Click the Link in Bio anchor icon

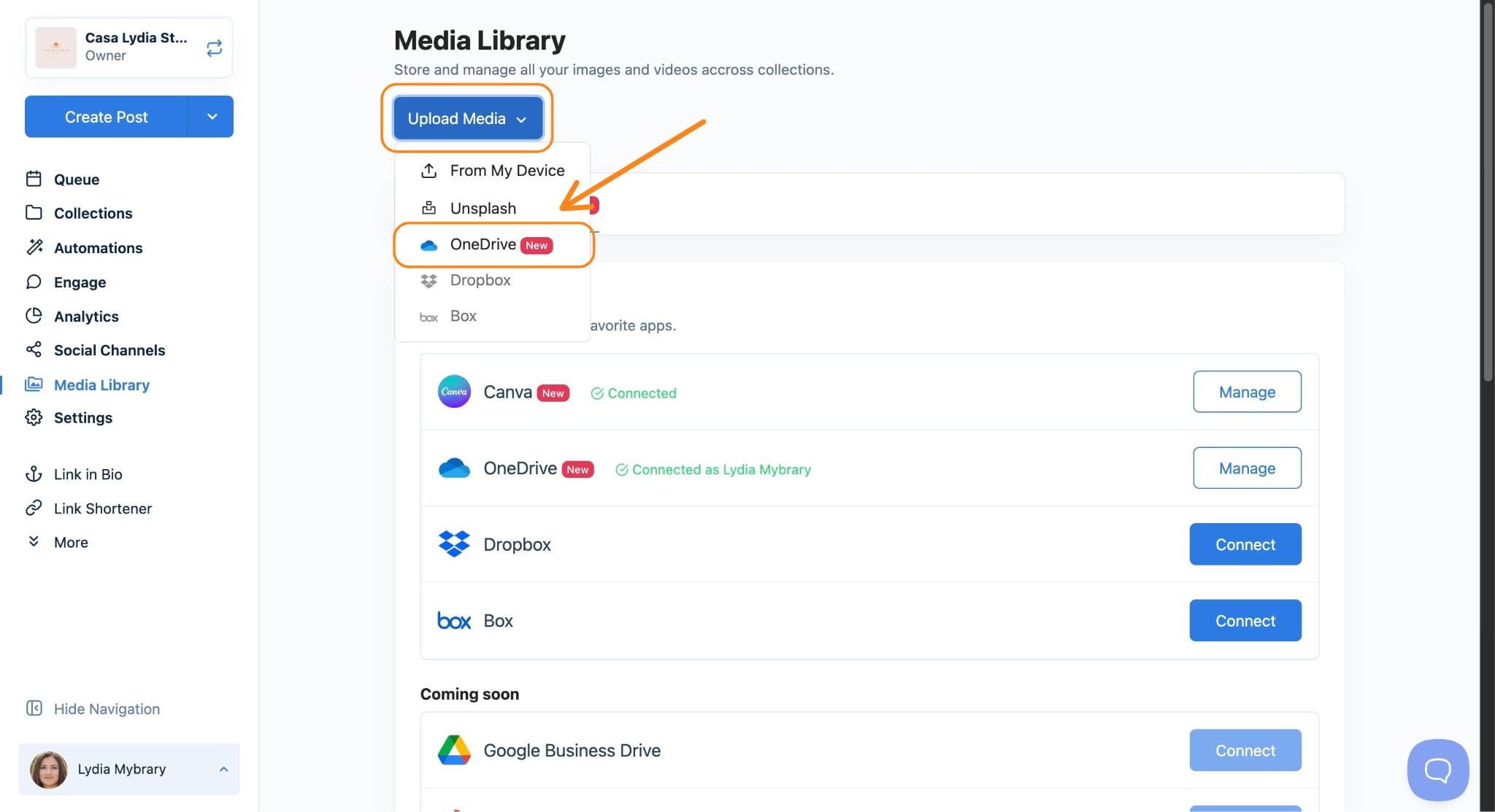(34, 474)
